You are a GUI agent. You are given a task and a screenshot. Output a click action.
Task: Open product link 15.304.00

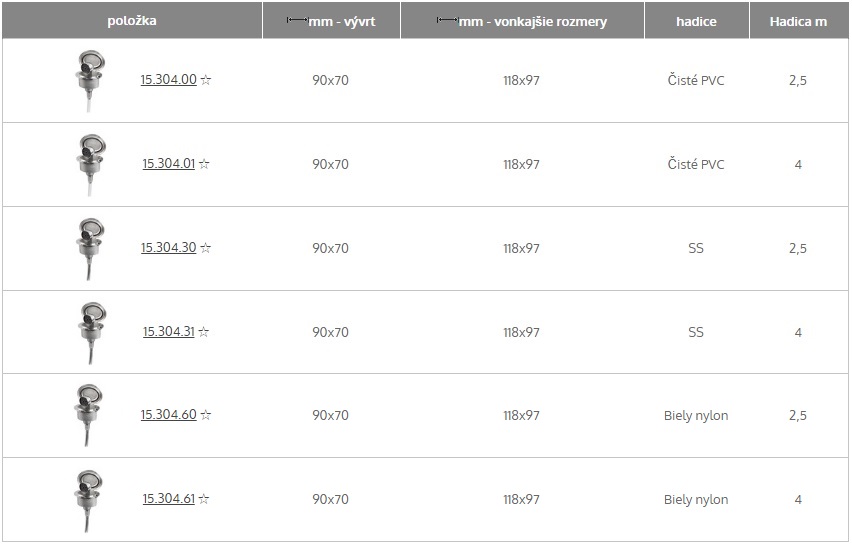click(168, 79)
